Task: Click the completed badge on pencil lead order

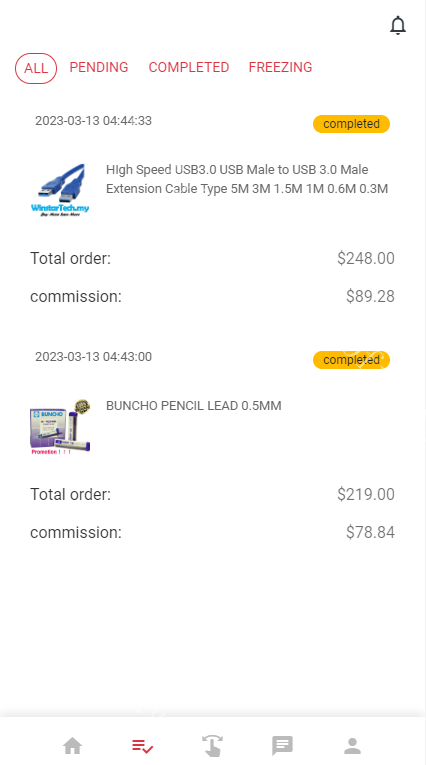Action: click(351, 360)
